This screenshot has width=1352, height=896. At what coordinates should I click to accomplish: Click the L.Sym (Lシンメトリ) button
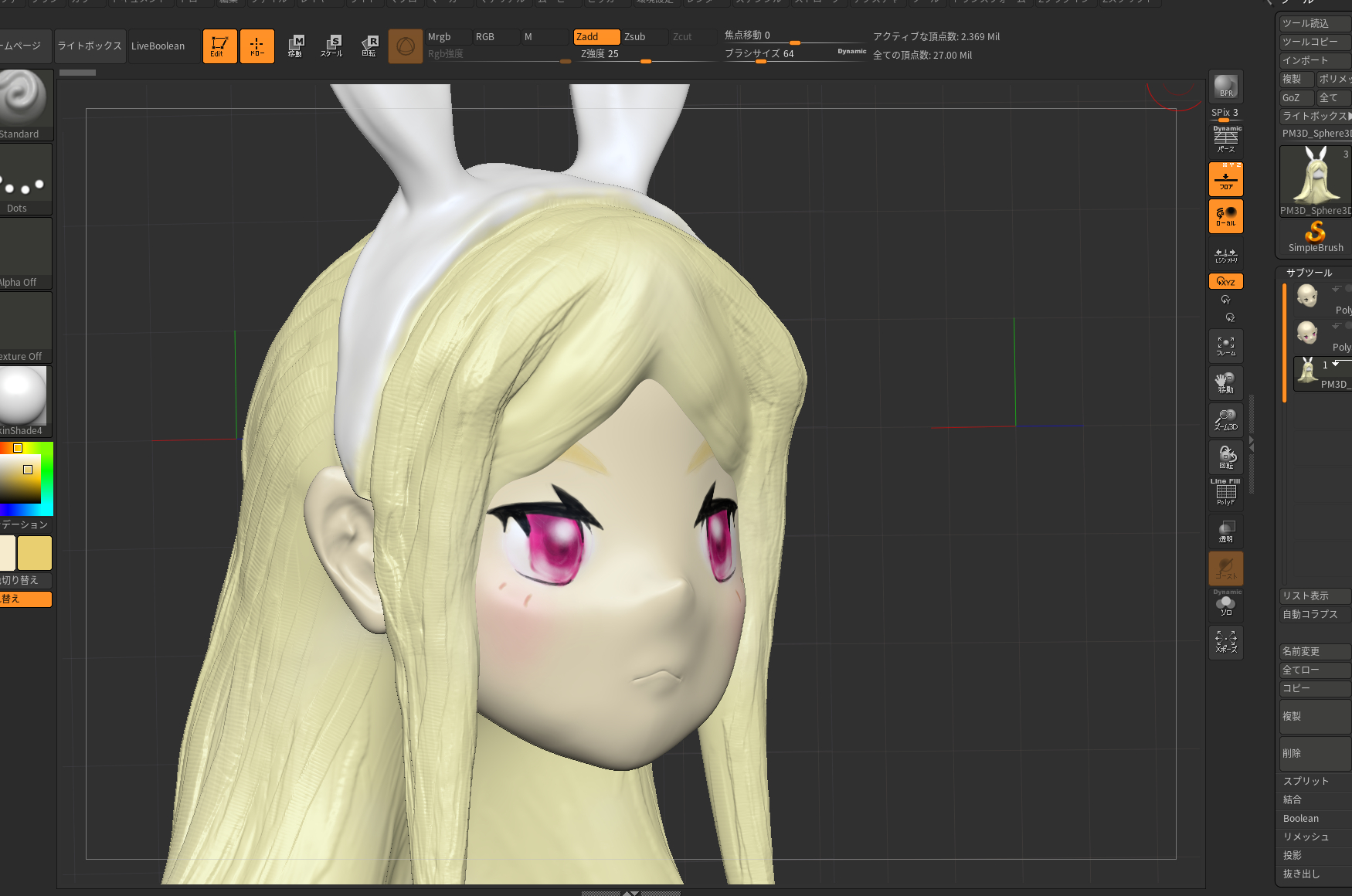[x=1226, y=254]
